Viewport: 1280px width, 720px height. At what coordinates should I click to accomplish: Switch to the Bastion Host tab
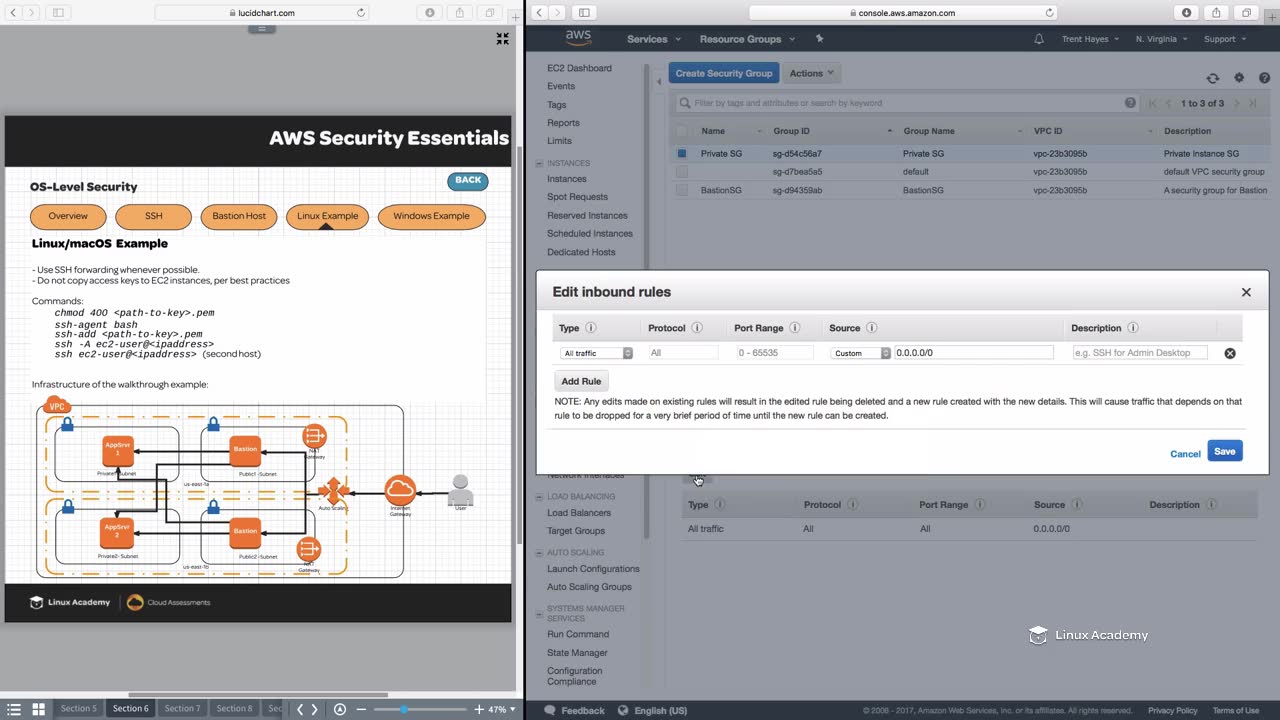(239, 216)
